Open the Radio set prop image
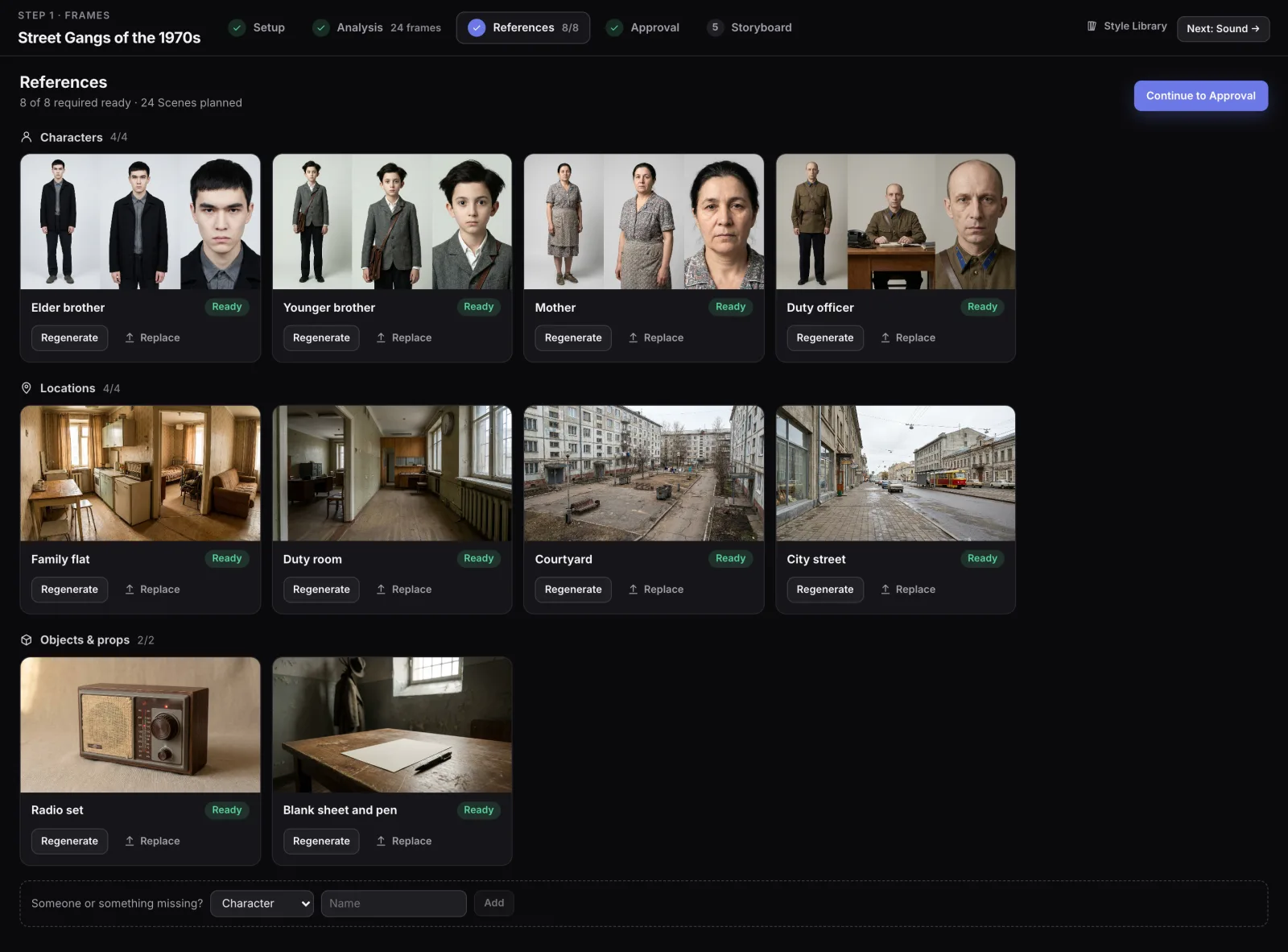 pos(140,725)
